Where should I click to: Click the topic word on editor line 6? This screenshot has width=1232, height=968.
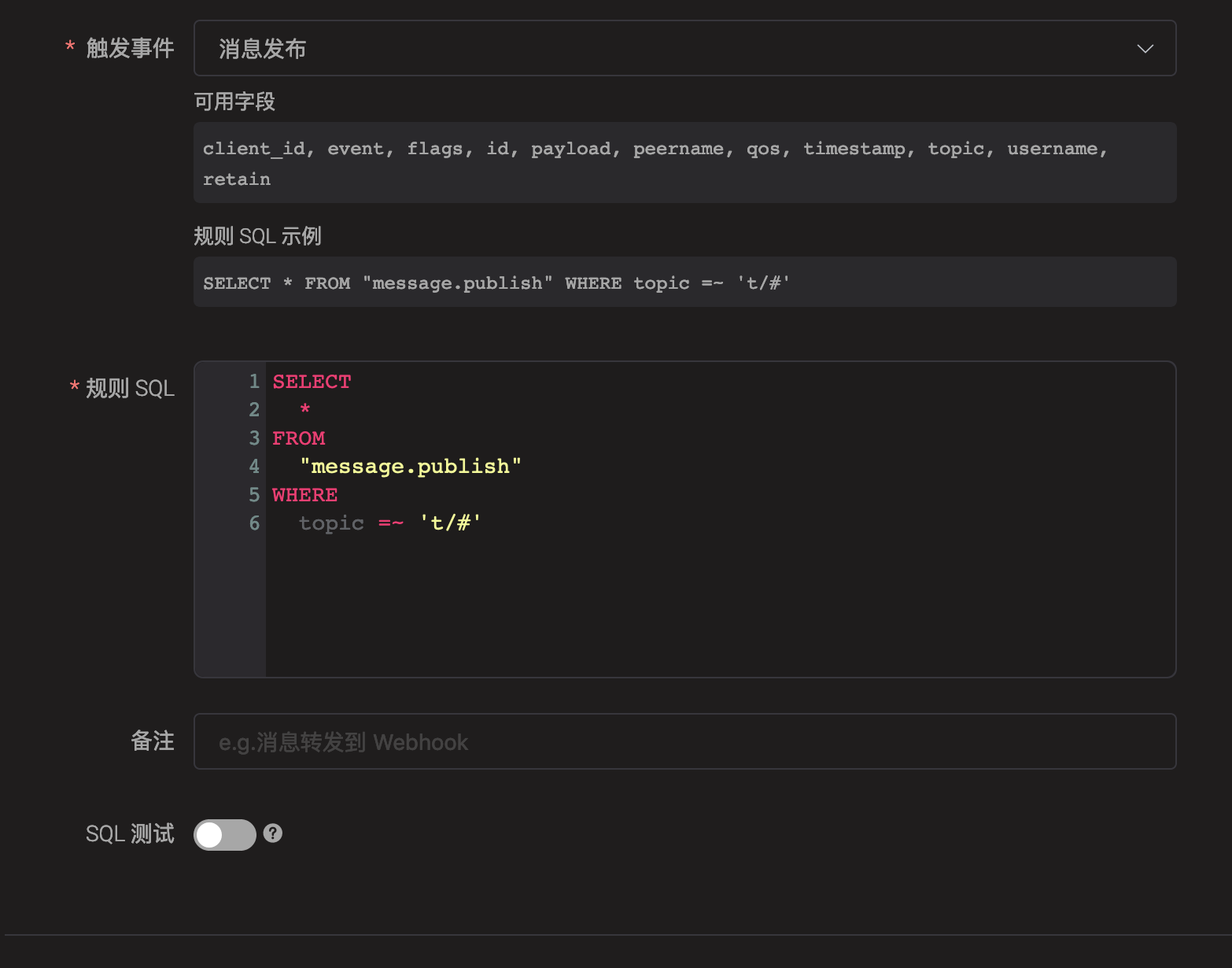tap(331, 523)
